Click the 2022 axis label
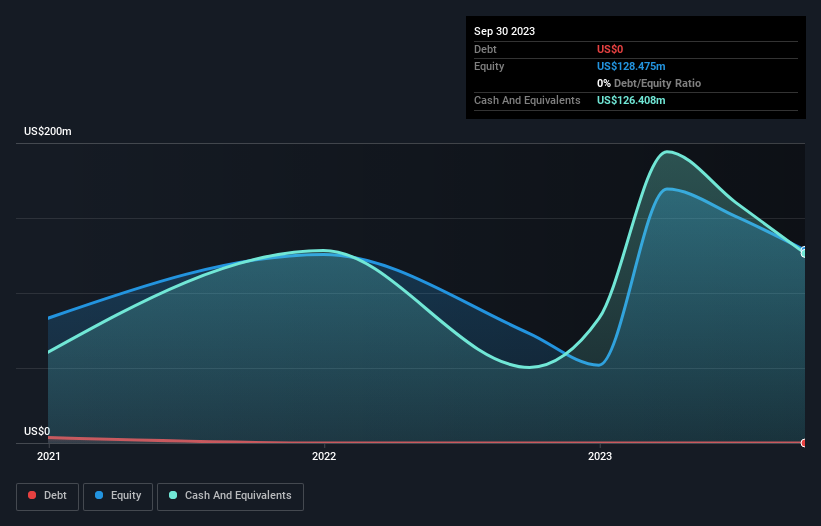Viewport: 821px width, 526px height. (x=324, y=456)
